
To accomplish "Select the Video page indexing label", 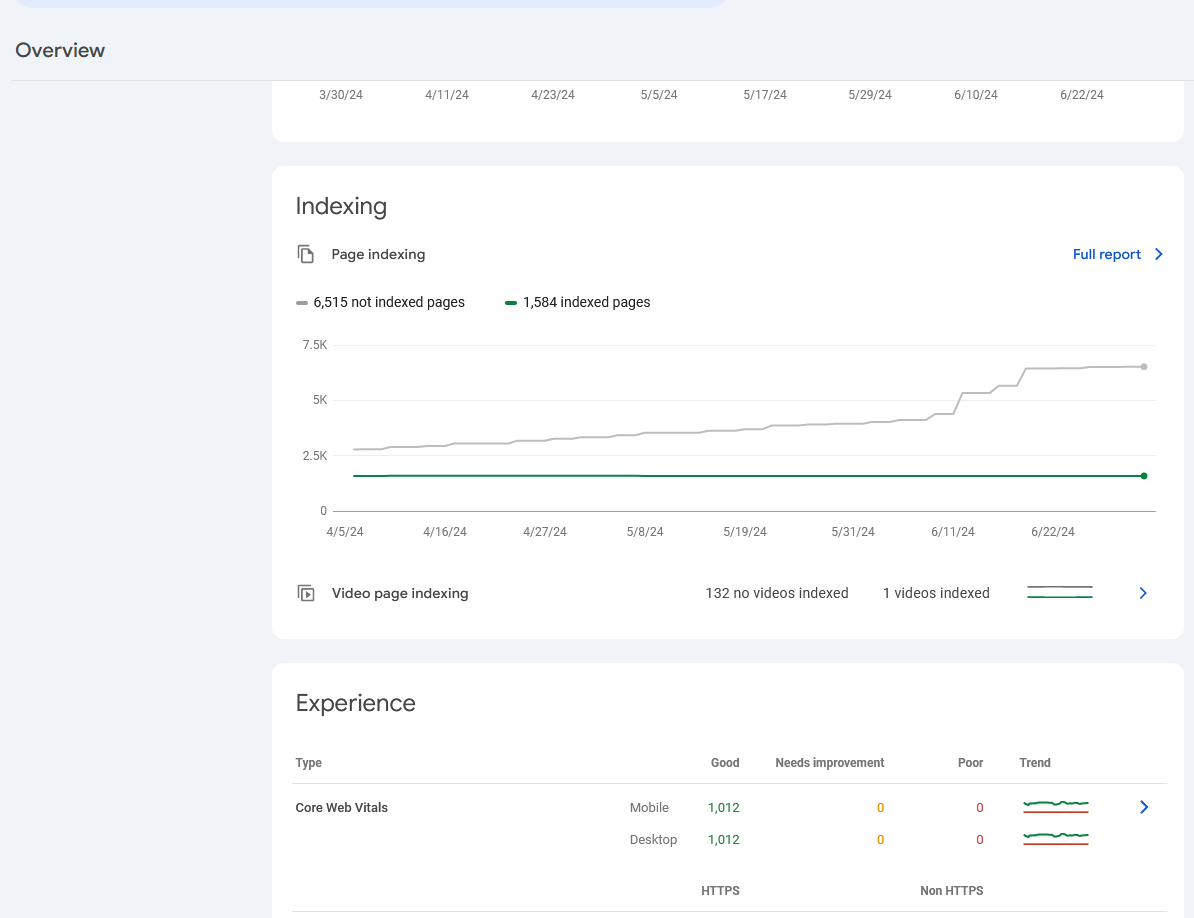I will [x=400, y=593].
